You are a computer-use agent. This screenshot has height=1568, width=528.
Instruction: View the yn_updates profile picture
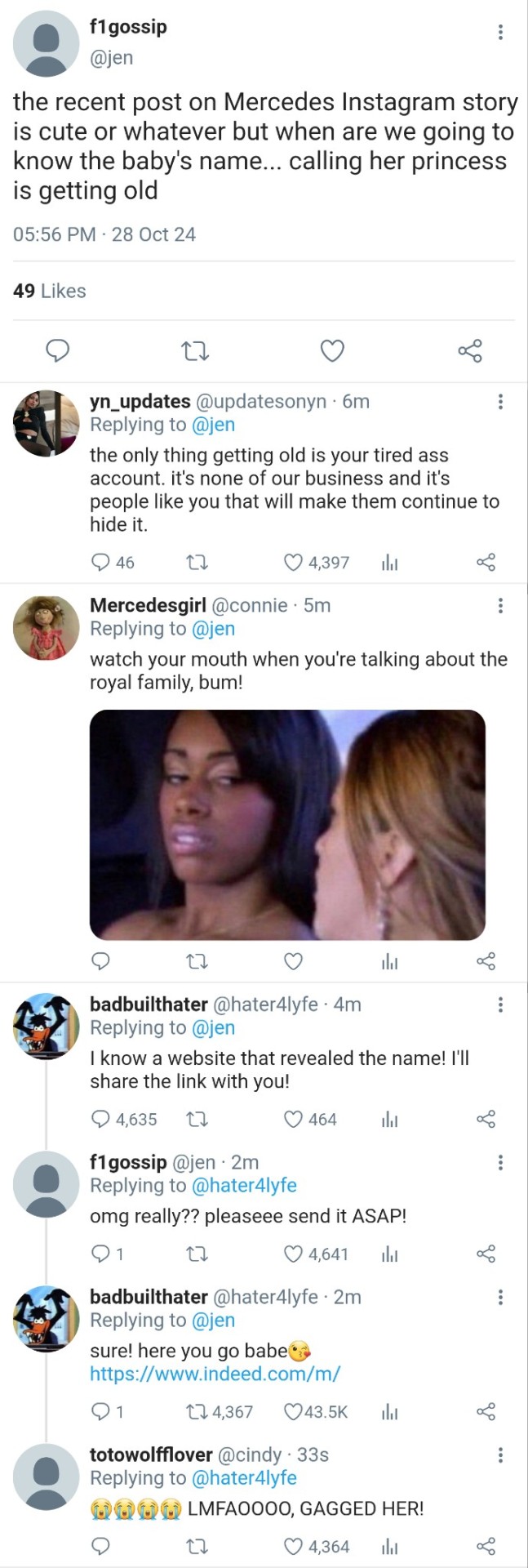(x=46, y=422)
